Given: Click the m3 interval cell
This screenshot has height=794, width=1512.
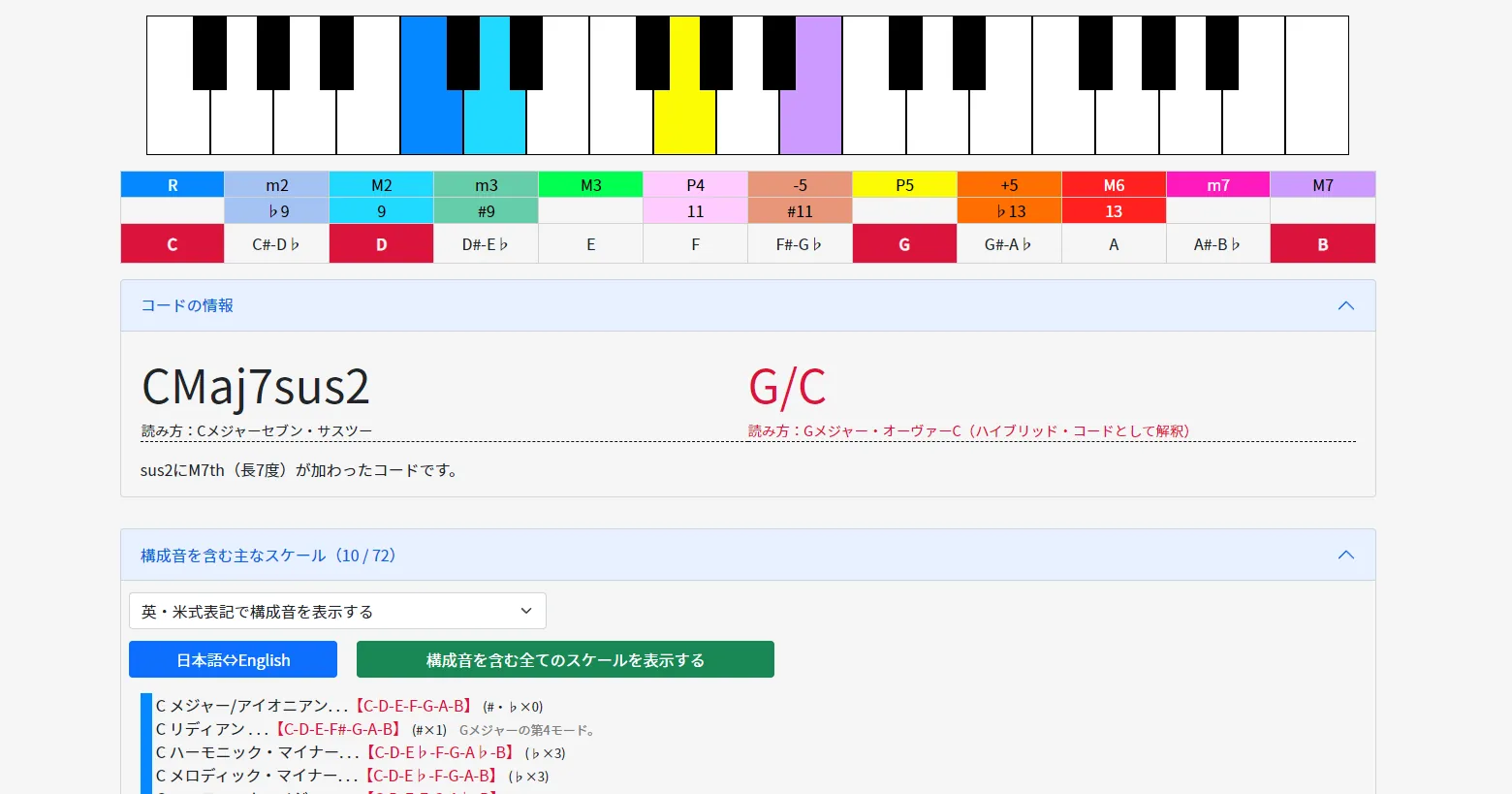Looking at the screenshot, I should click(486, 184).
